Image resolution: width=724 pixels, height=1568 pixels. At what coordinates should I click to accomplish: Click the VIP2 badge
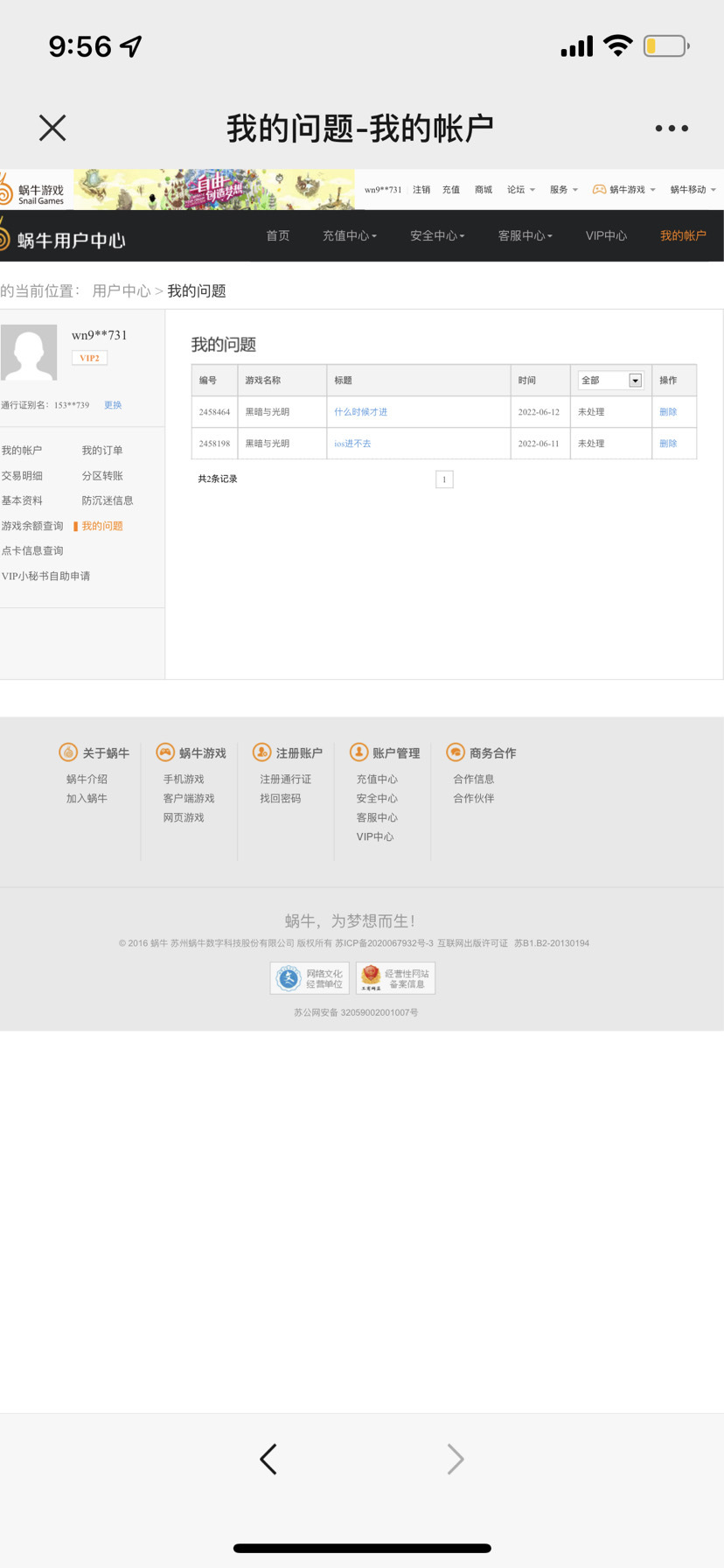(x=89, y=358)
